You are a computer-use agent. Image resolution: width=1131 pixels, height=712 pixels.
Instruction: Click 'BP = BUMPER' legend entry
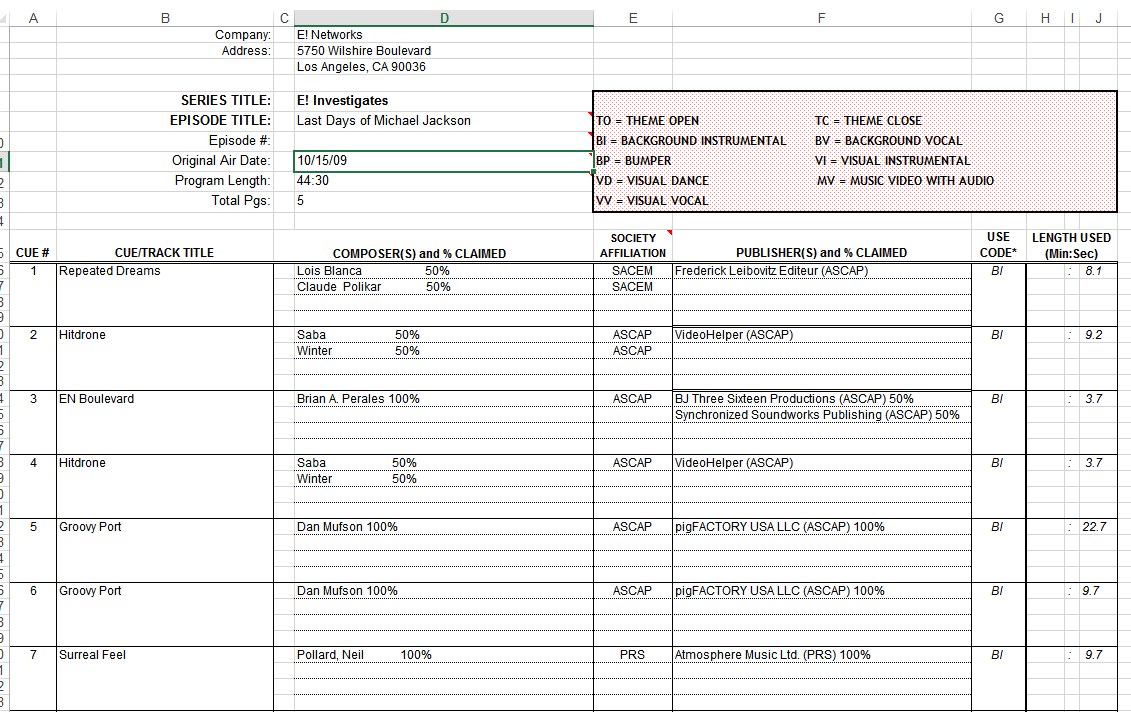coord(633,161)
